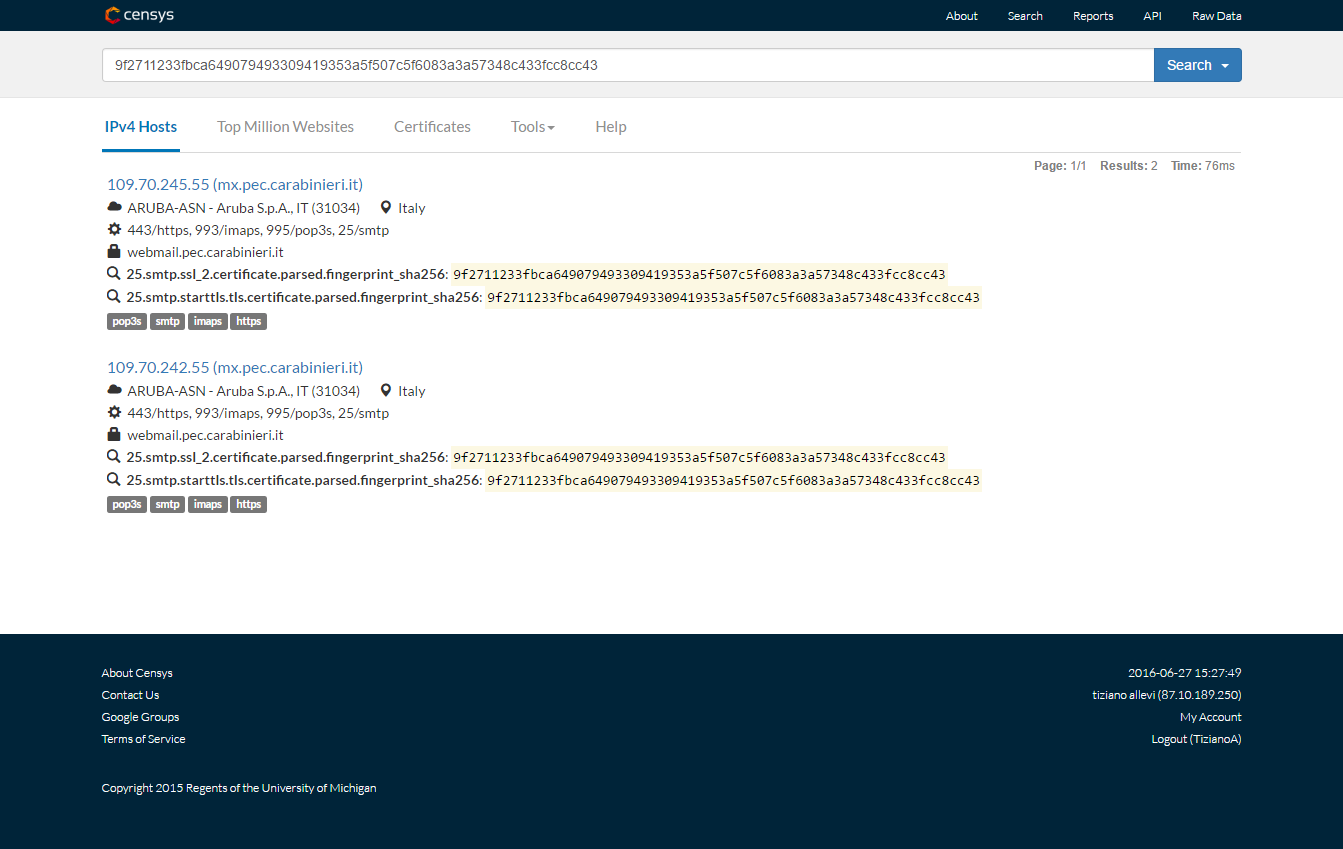The width and height of the screenshot is (1343, 849).
Task: Click ssl_2 fingerprint value for 109.70.242.55
Action: tap(699, 457)
